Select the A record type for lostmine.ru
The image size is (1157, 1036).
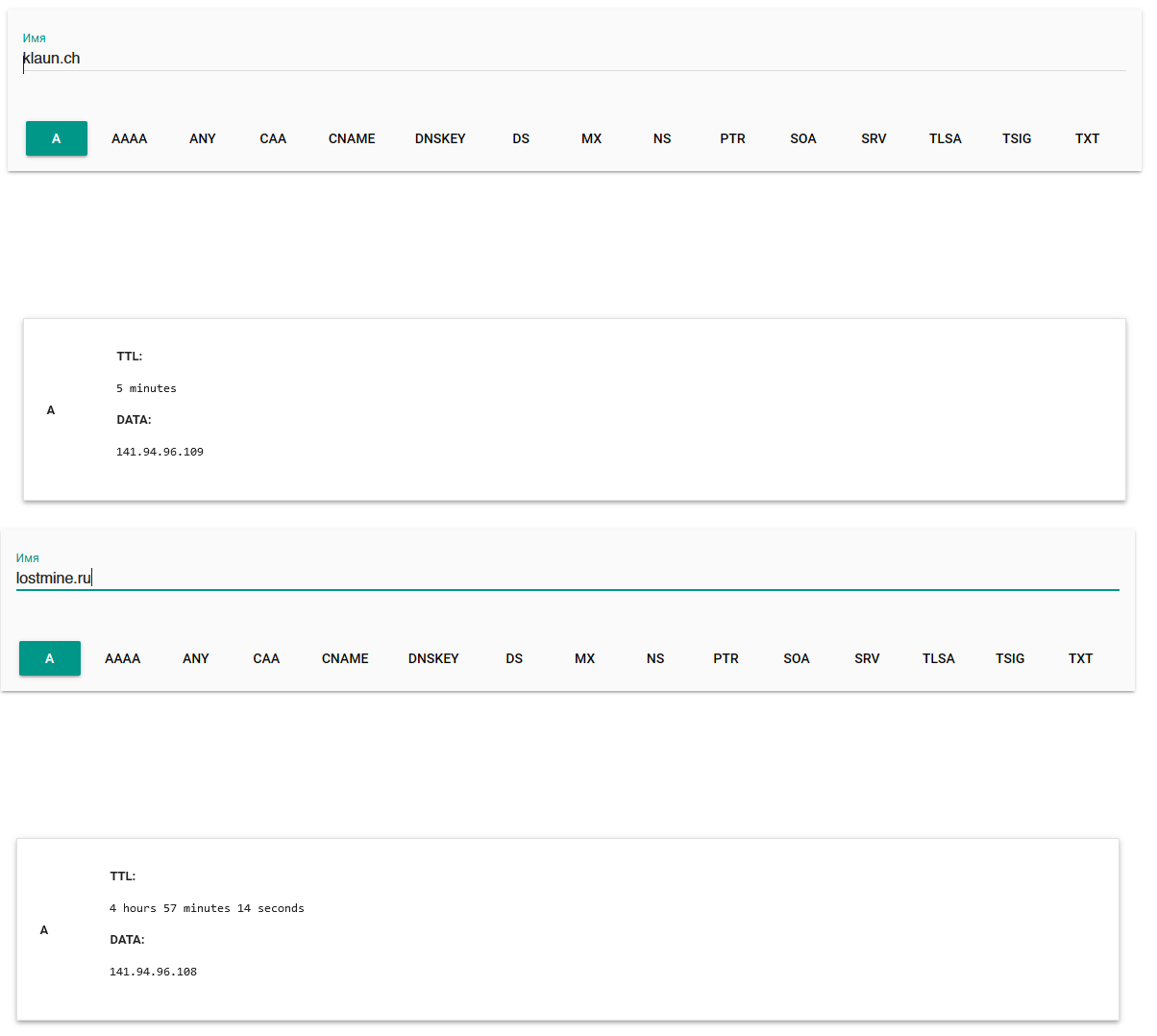(x=50, y=658)
